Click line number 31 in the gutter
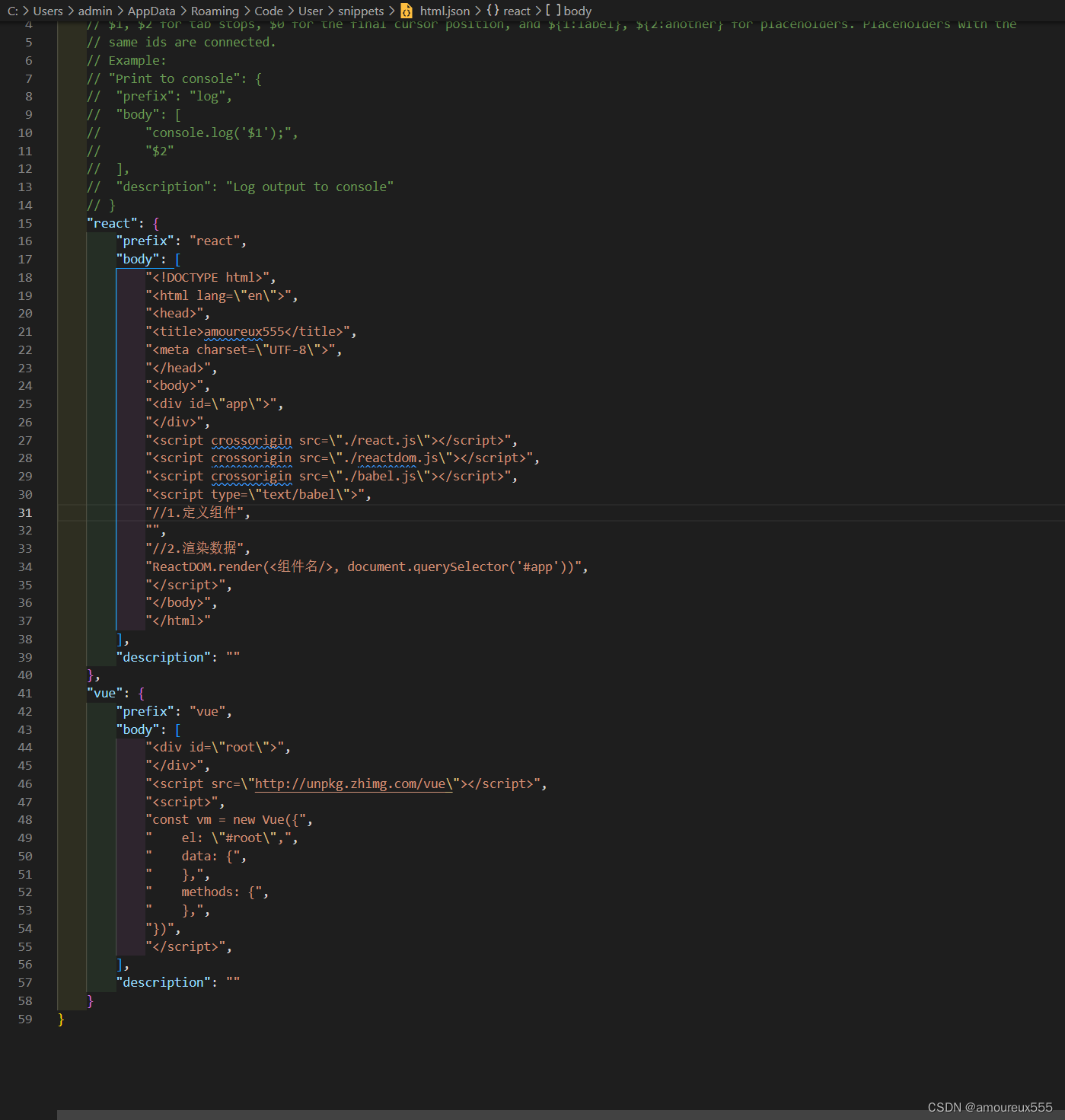Viewport: 1065px width, 1120px height. pos(25,512)
